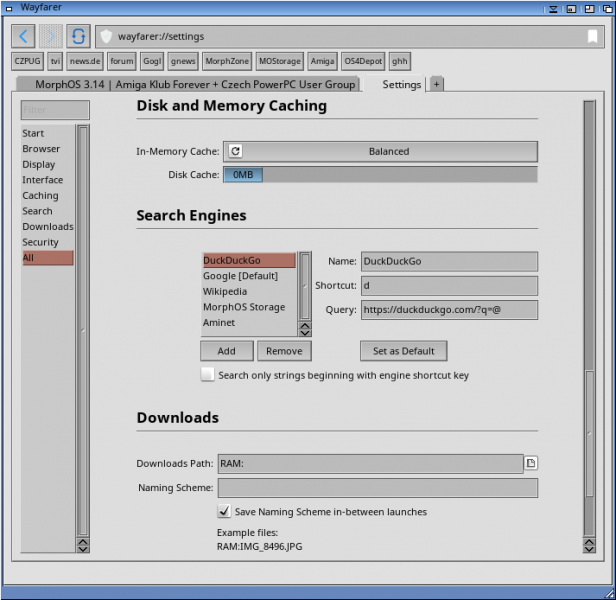
Task: Open In-Memory Cache Balanced cycle selector
Action: [x=380, y=151]
